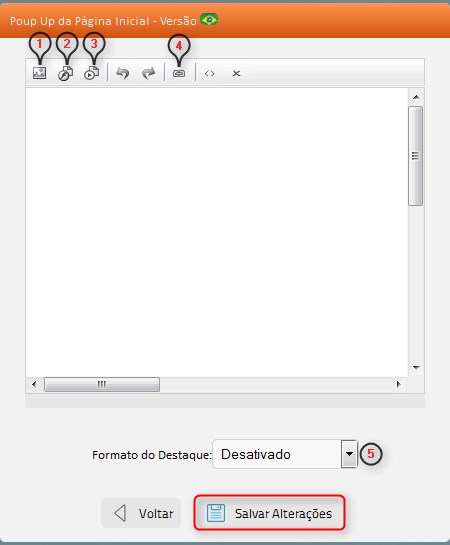Screen dimensions: 450x545
Task: Click the horizontal scrollbar thumb
Action: (102, 384)
